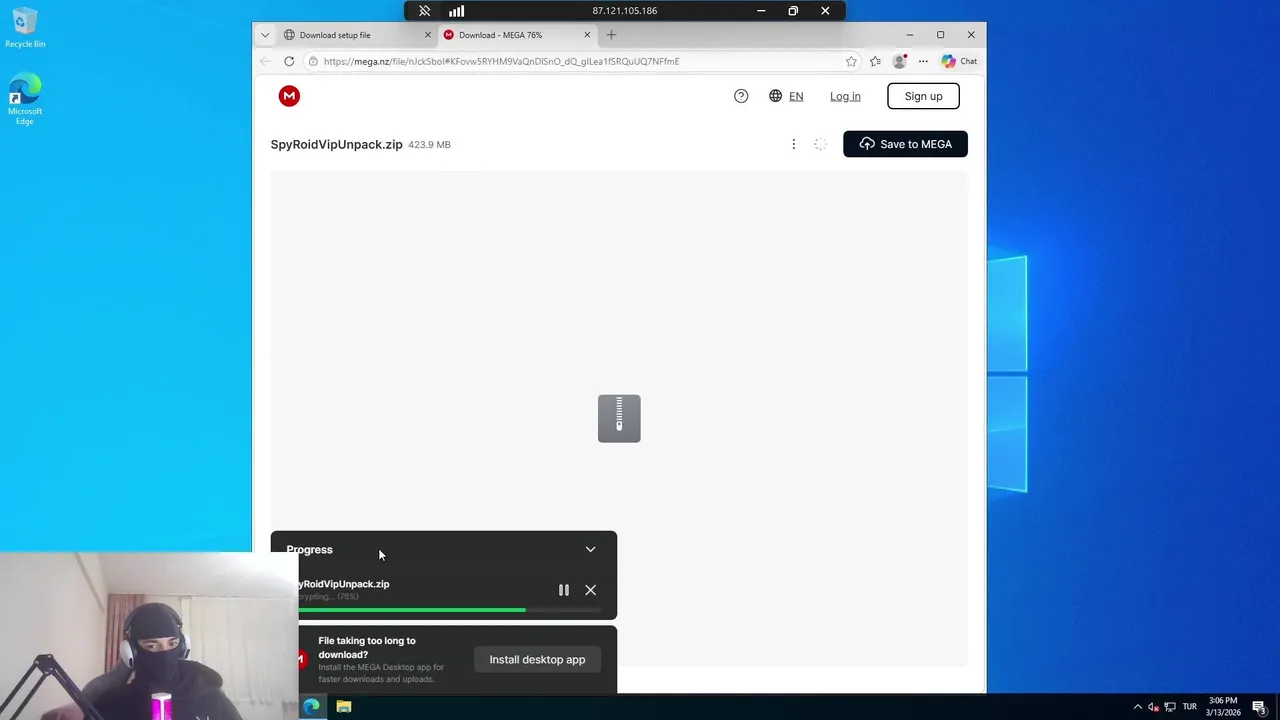
Task: Open File Explorer from the taskbar
Action: [344, 706]
